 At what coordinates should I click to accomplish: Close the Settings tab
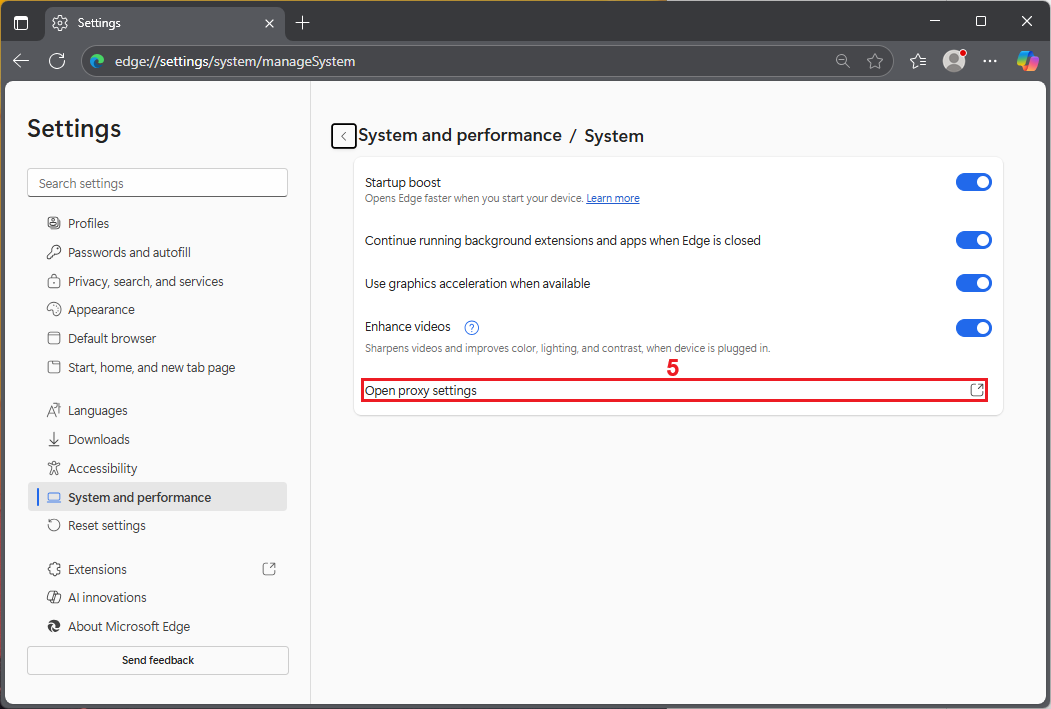(x=269, y=23)
